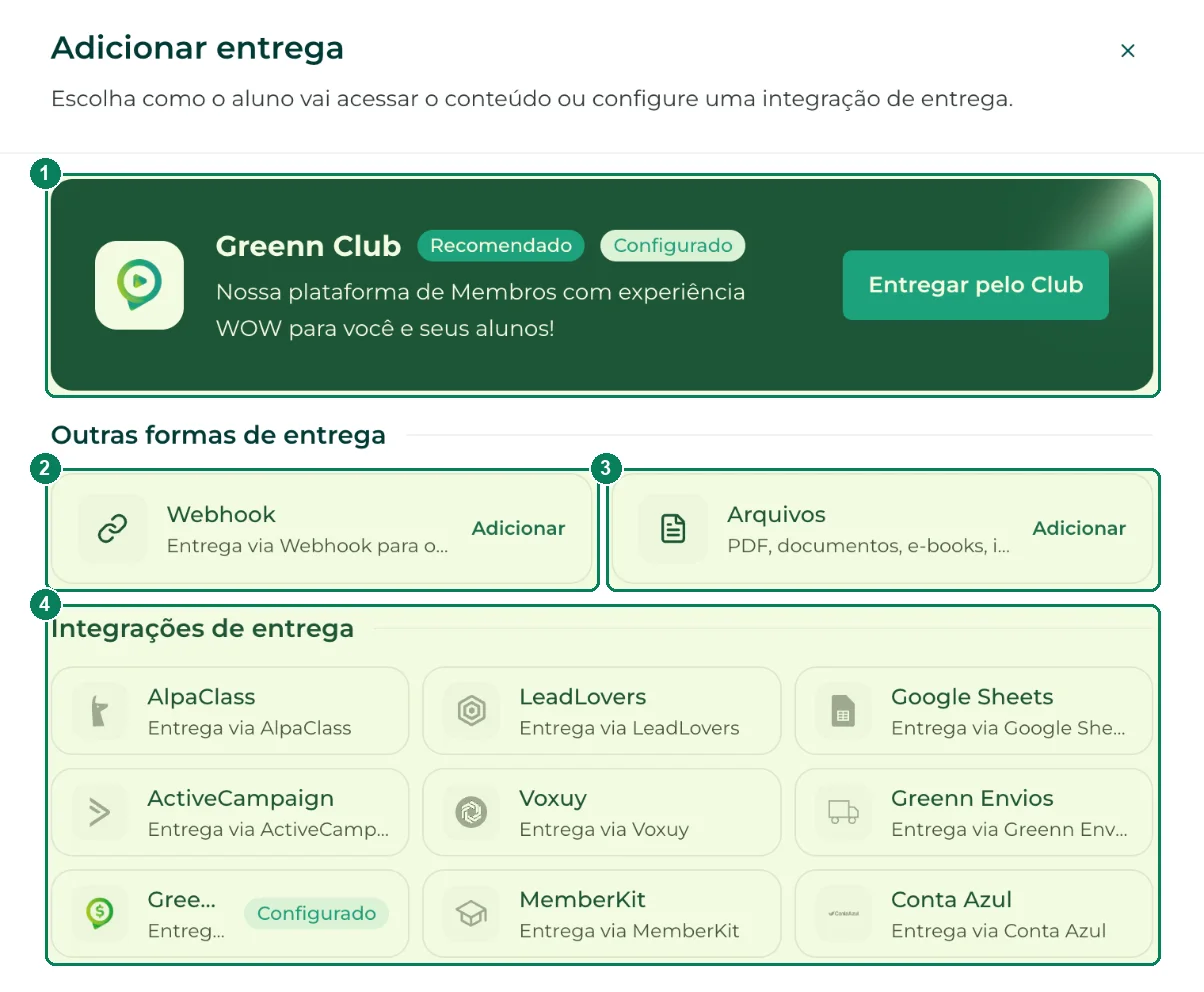Click Adicionar on the Arquivos card
This screenshot has height=992, width=1204.
[x=1079, y=529]
